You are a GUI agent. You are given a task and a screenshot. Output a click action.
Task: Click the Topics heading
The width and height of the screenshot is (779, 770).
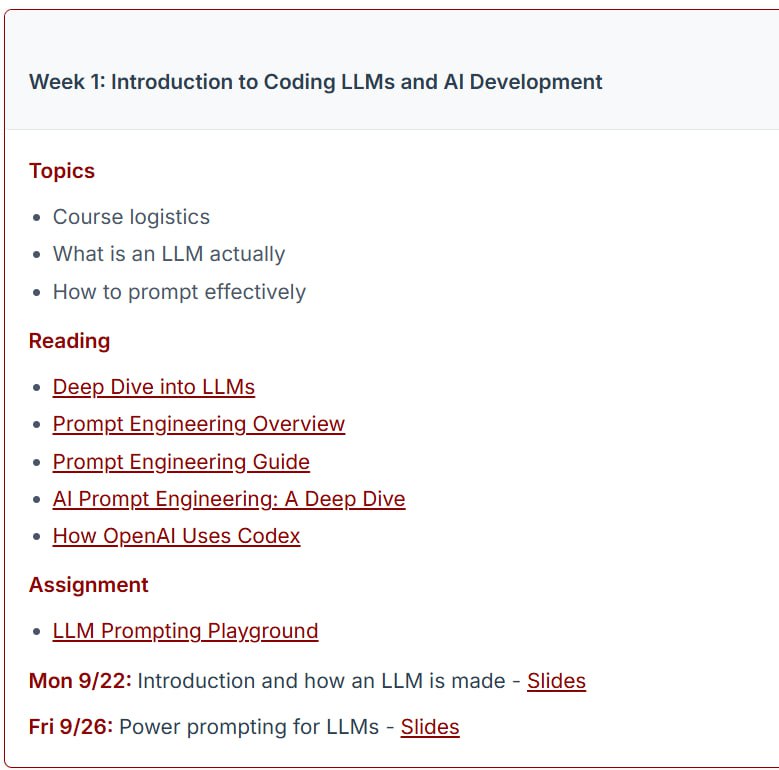point(62,171)
